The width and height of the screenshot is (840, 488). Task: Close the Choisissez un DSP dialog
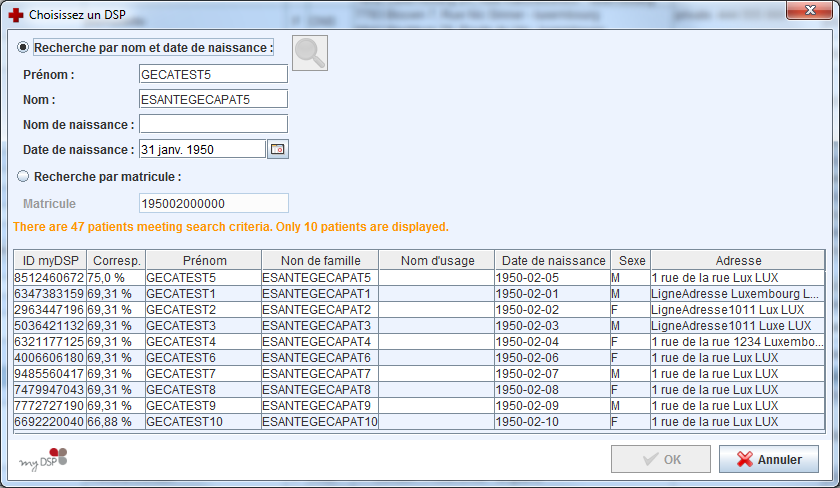pyautogui.click(x=813, y=11)
